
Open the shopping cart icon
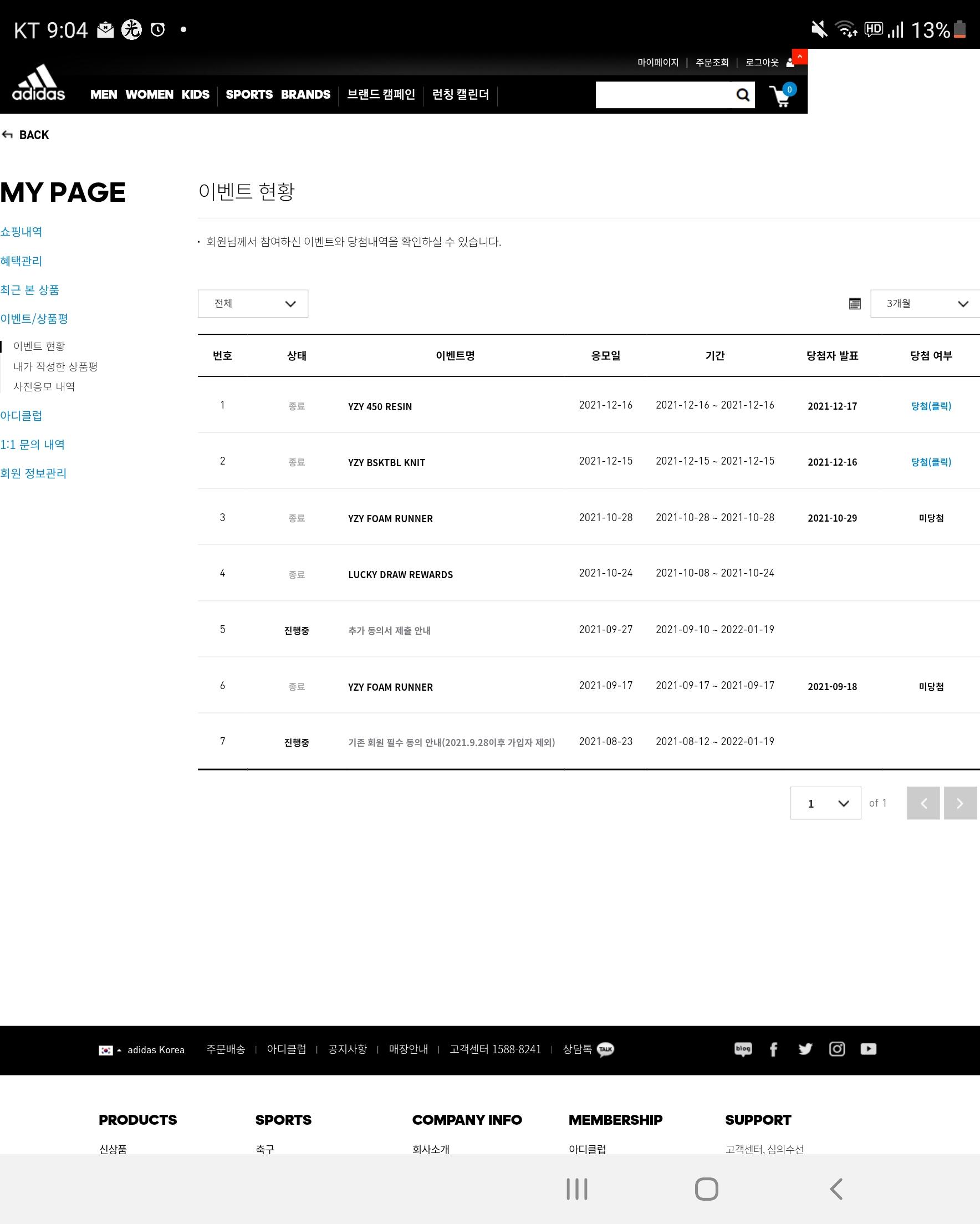pyautogui.click(x=781, y=96)
